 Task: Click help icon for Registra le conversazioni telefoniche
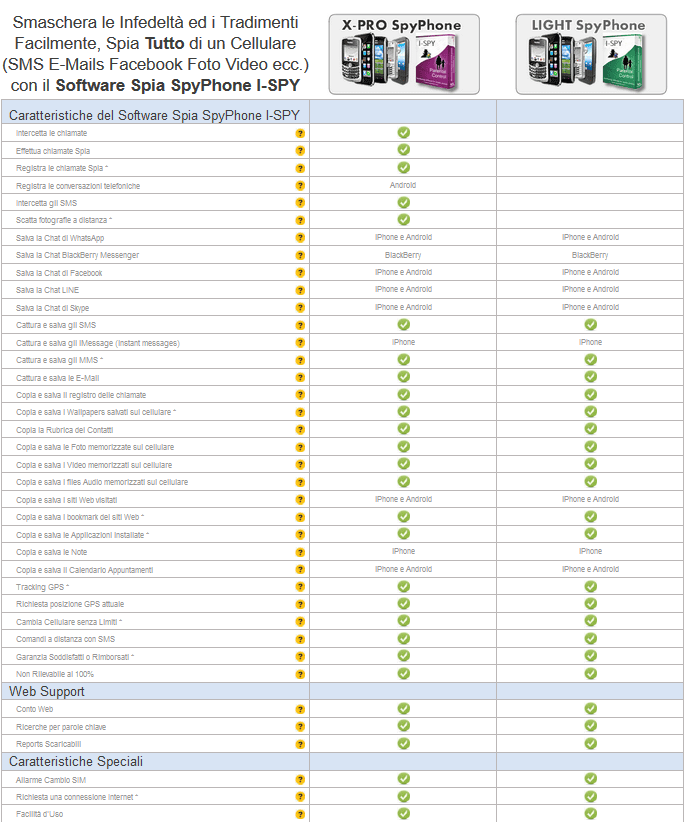tap(300, 186)
